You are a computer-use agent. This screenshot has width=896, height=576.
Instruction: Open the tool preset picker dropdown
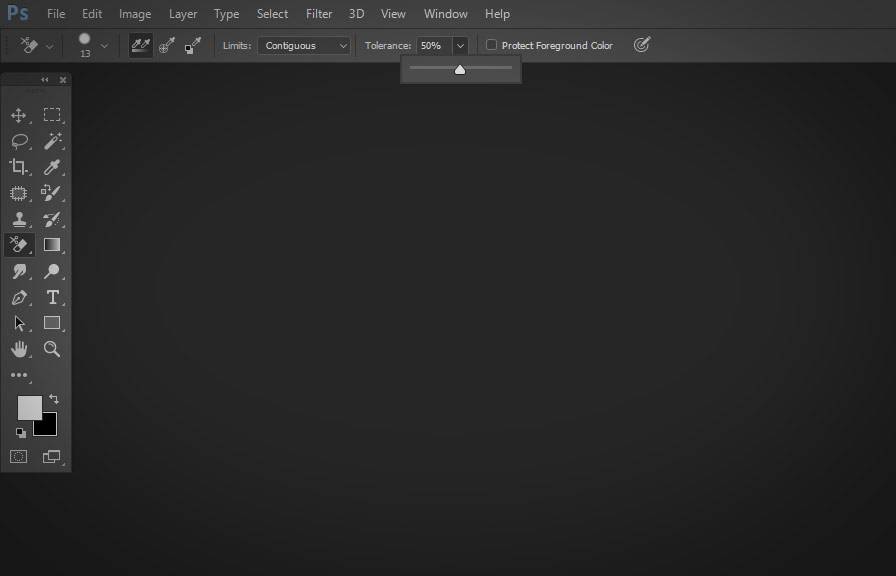[x=49, y=46]
